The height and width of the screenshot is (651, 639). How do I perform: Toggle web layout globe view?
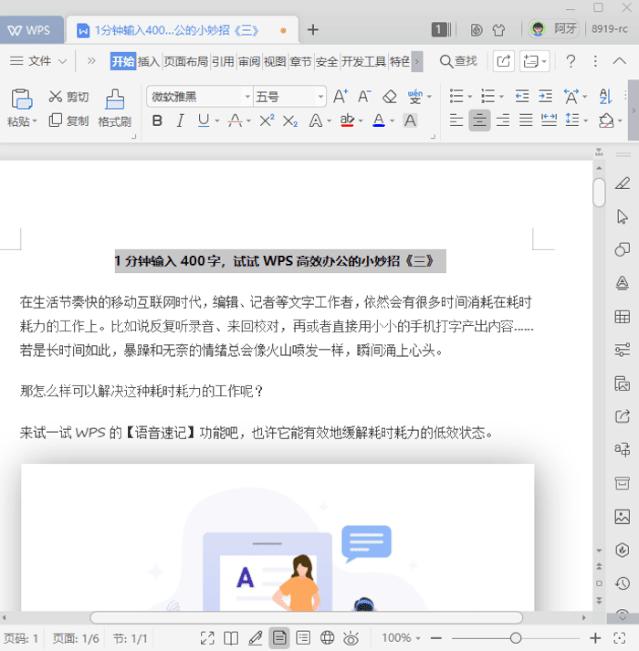[x=327, y=638]
